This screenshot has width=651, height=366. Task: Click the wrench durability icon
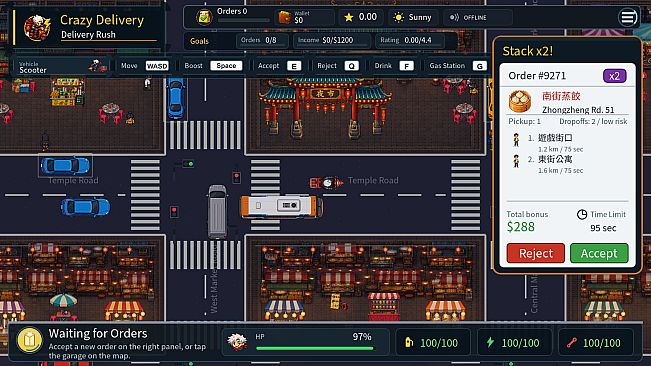pos(572,343)
